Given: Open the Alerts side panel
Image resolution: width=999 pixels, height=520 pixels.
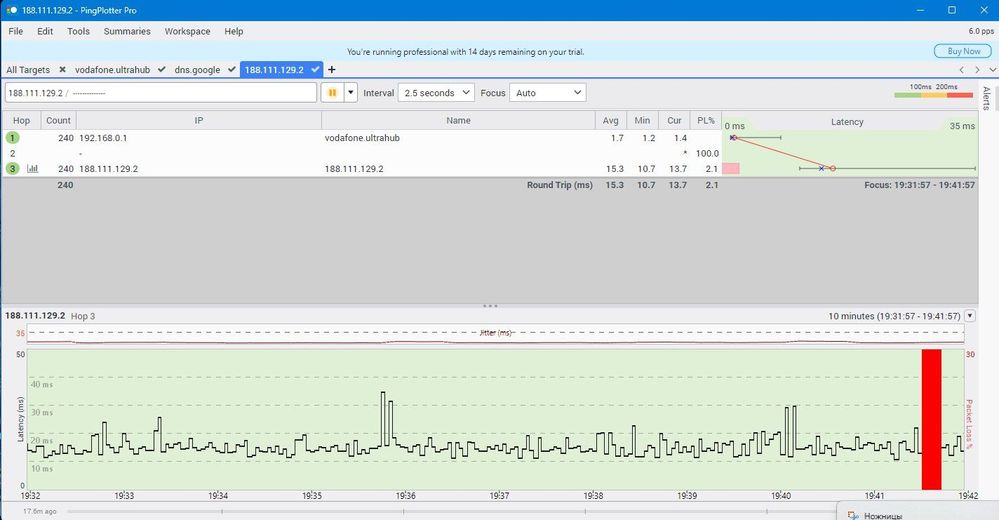Looking at the screenshot, I should (x=986, y=98).
